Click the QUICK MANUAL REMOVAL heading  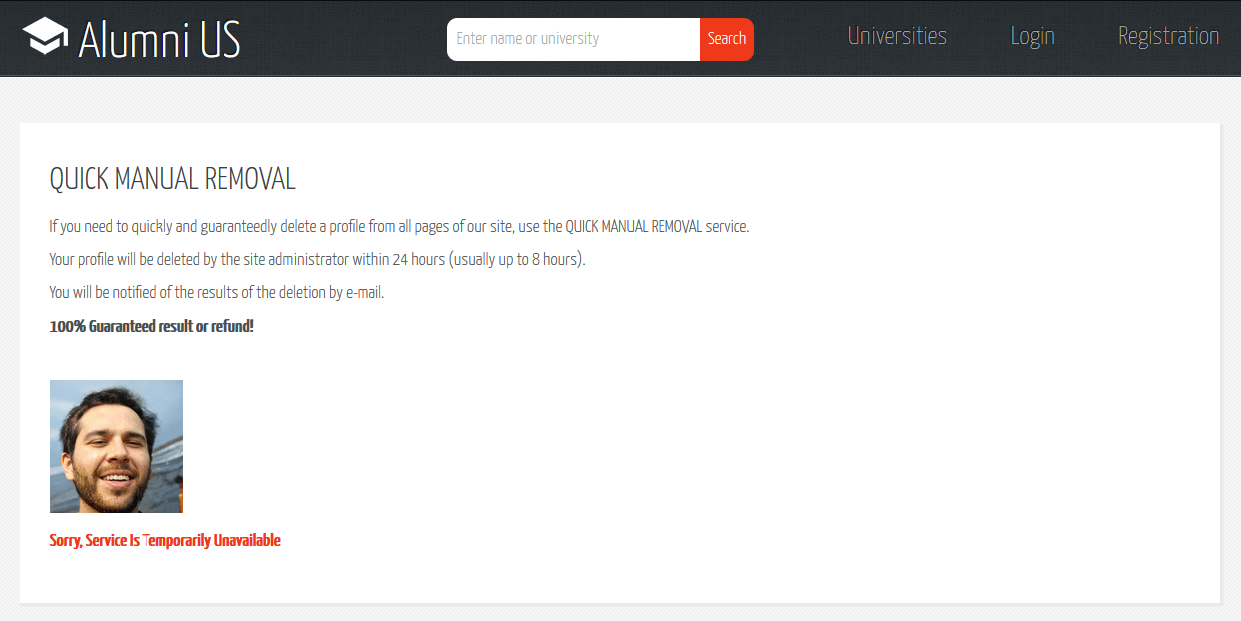click(x=172, y=178)
